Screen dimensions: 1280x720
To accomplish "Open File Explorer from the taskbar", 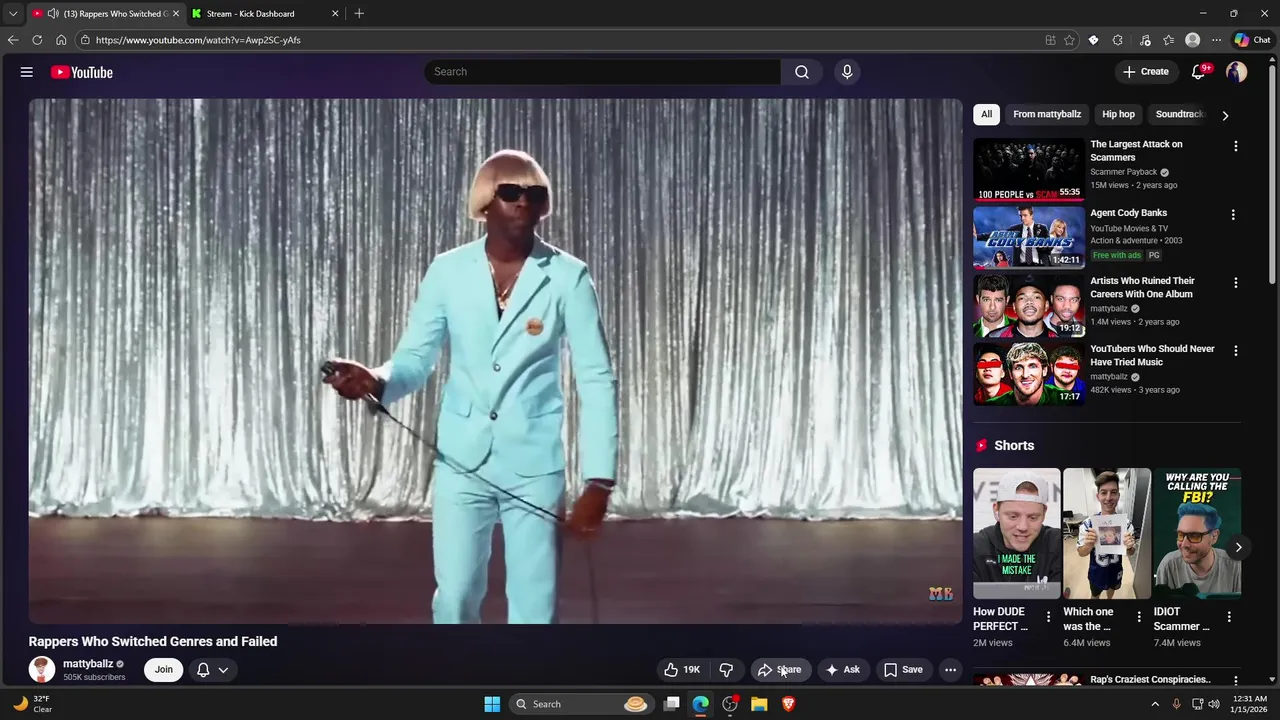I will (x=759, y=704).
